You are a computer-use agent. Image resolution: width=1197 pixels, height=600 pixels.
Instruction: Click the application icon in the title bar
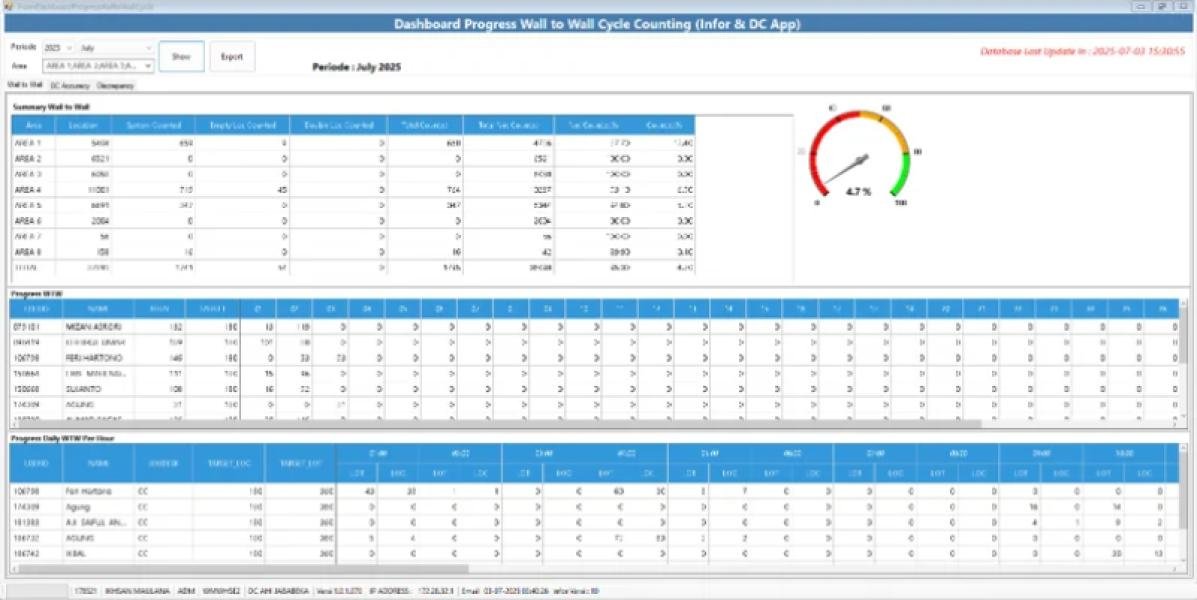coord(8,5)
